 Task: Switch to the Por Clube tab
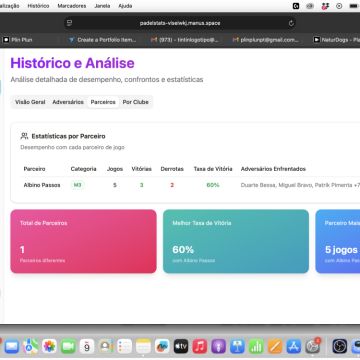click(136, 102)
